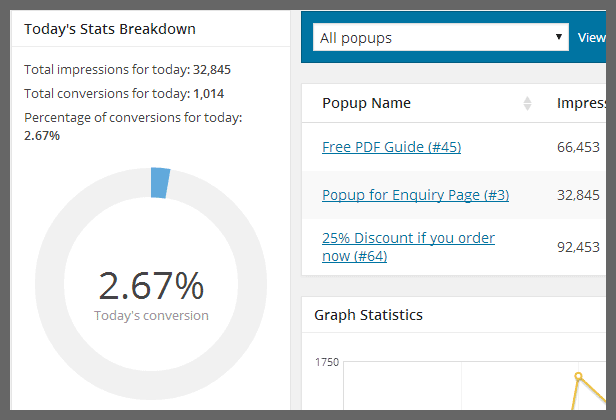Click the blue conversion donut segment

tap(160, 183)
